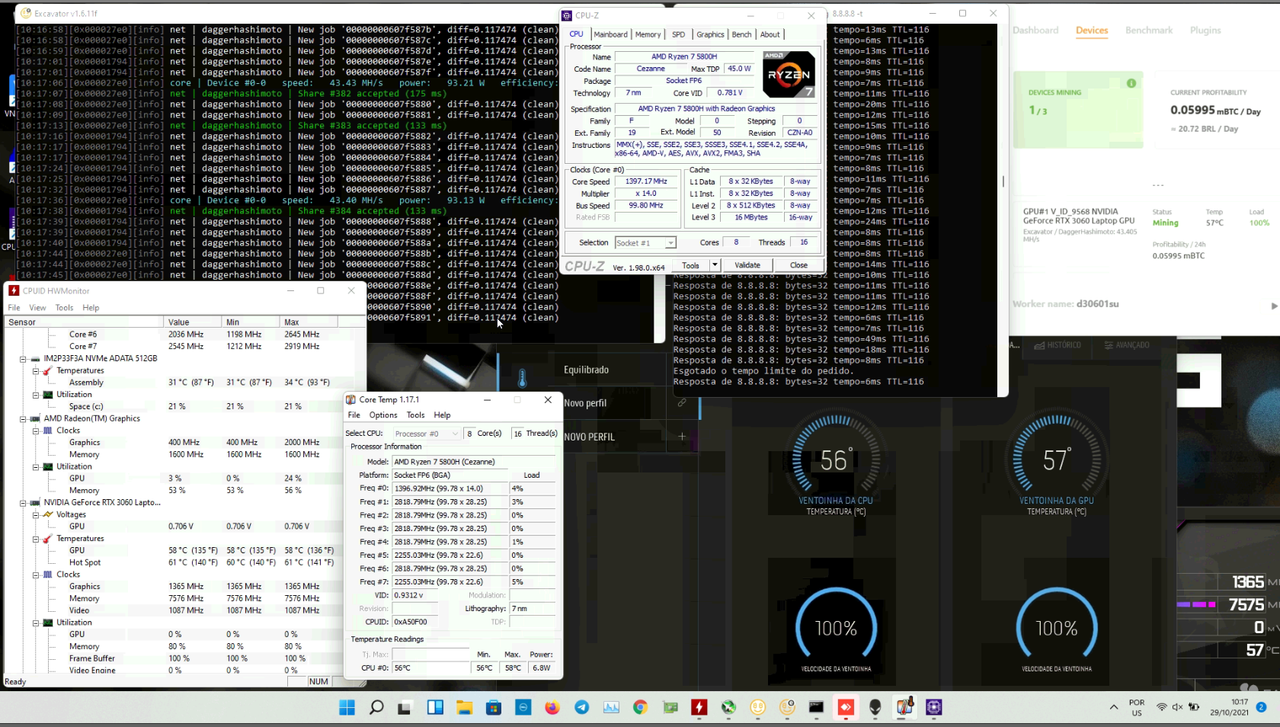Click the thermometer icon near Equilibrado

[521, 378]
